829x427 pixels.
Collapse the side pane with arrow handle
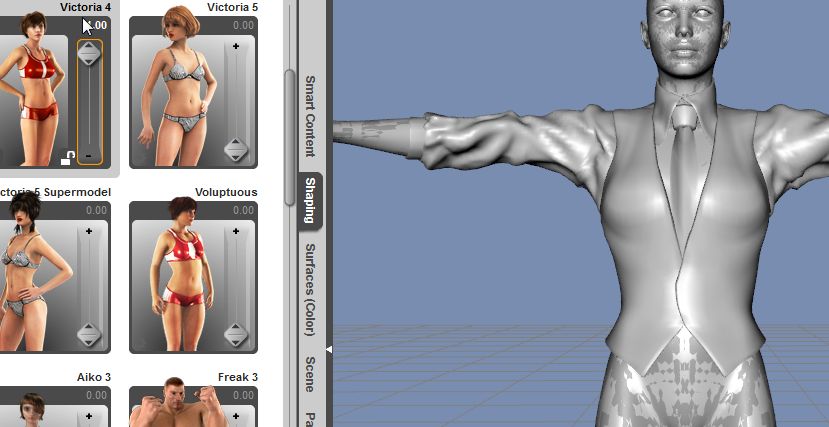(x=329, y=349)
